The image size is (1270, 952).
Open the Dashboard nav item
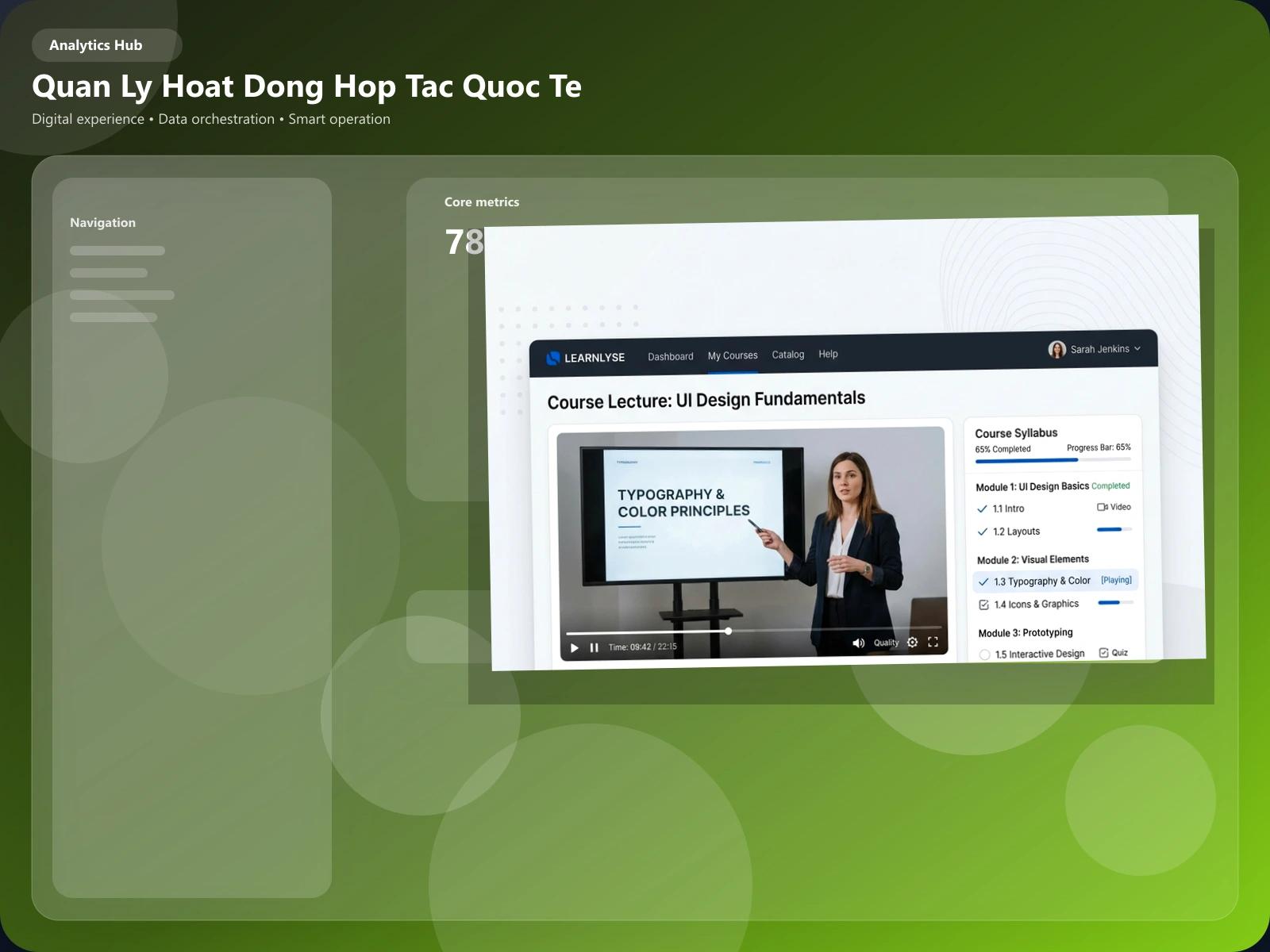[671, 357]
